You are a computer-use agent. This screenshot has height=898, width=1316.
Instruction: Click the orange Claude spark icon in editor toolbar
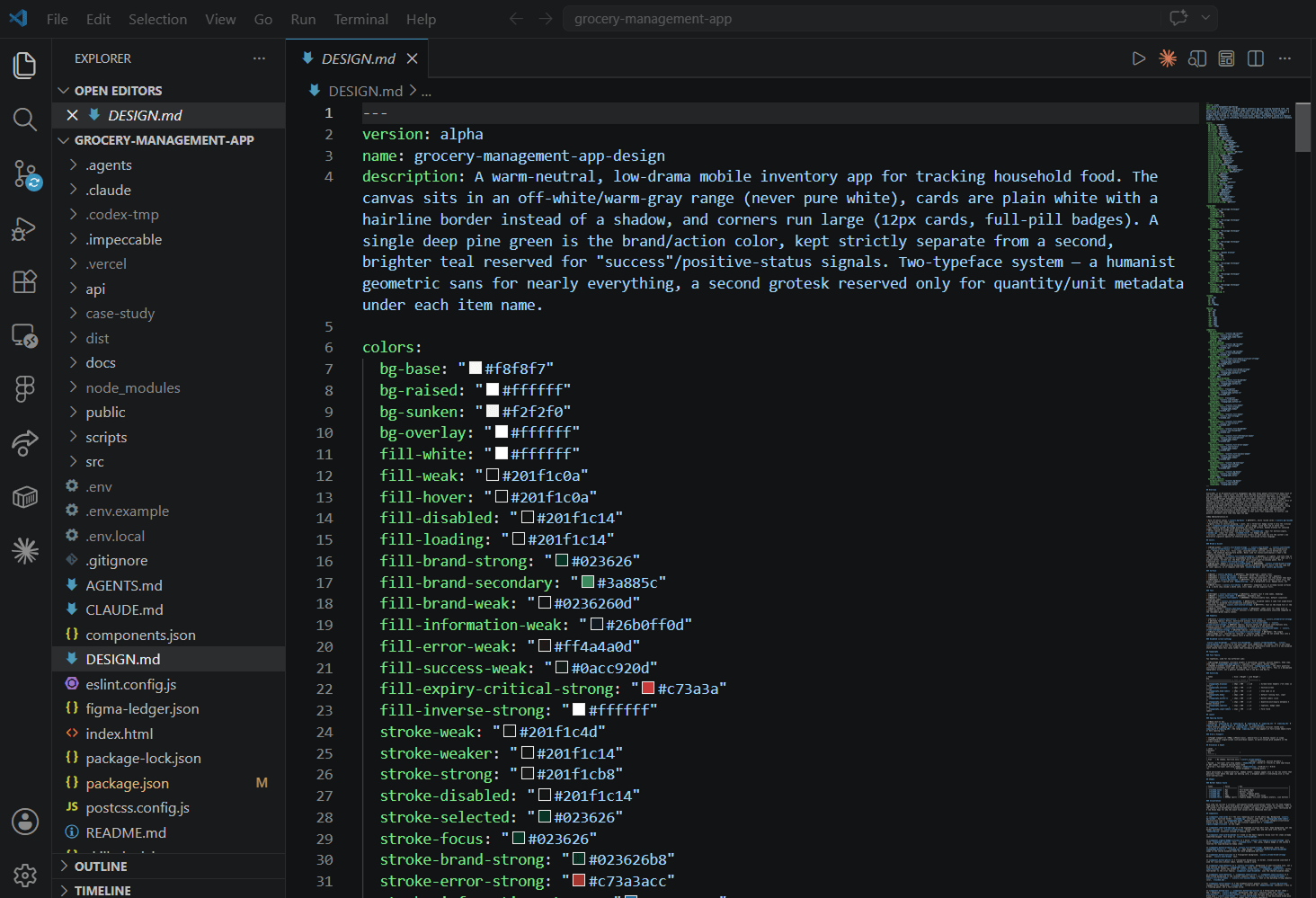tap(1168, 58)
